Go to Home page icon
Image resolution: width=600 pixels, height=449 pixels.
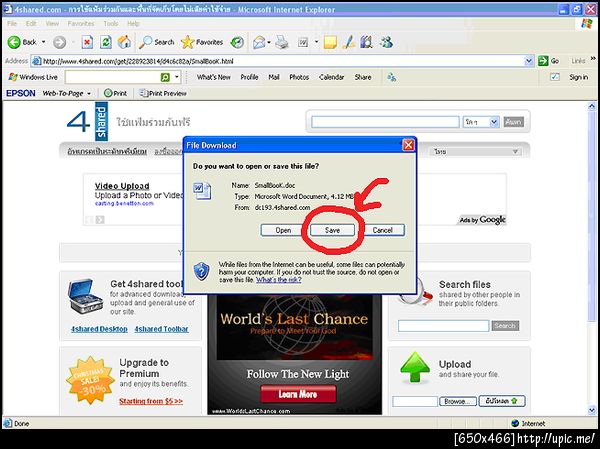(x=124, y=42)
